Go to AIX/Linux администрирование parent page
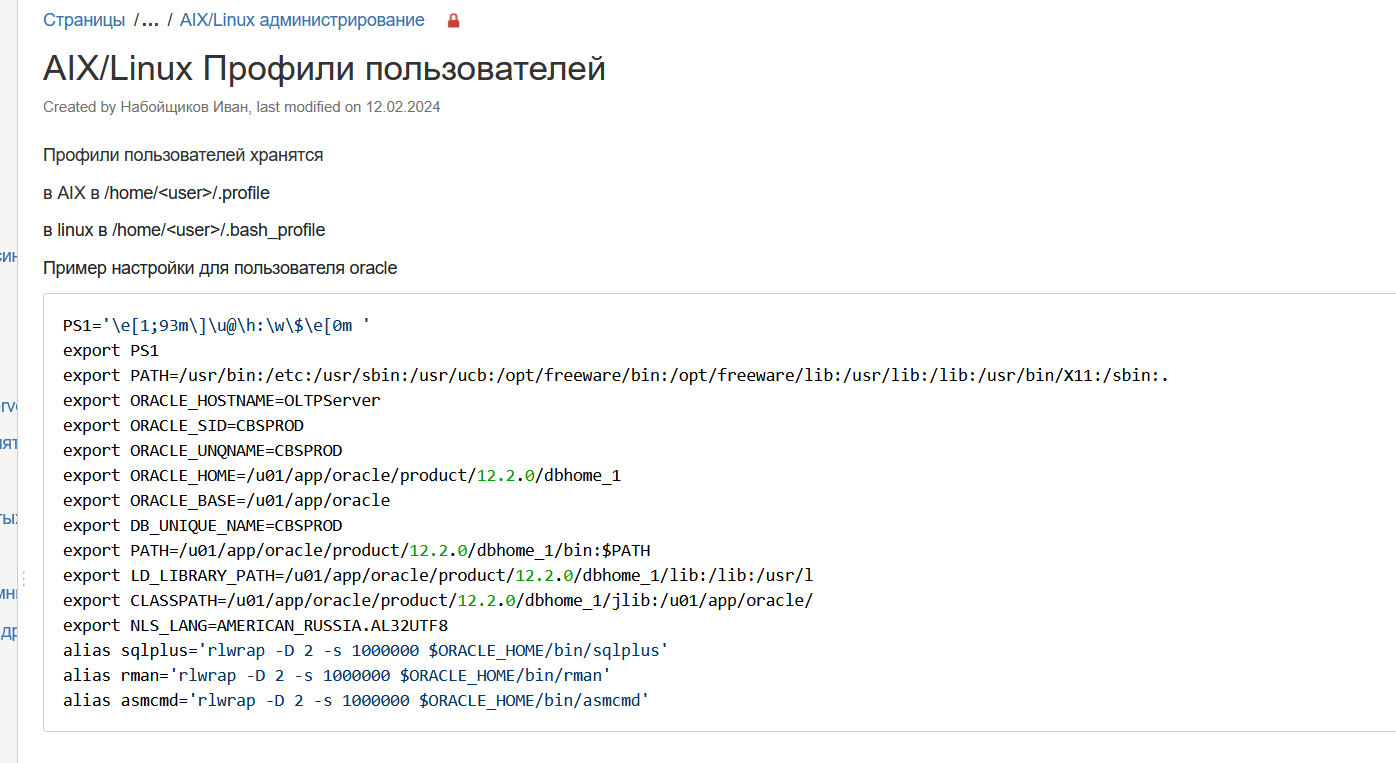Viewport: 1396px width, 763px height. tap(302, 20)
